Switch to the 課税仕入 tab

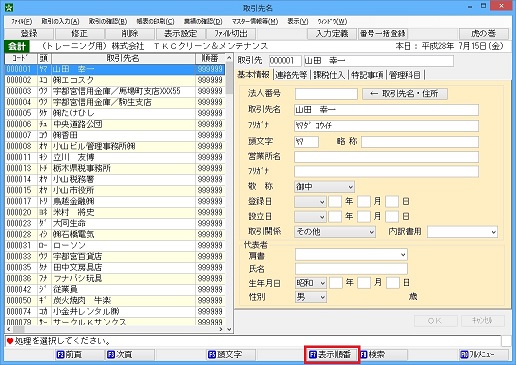point(329,75)
